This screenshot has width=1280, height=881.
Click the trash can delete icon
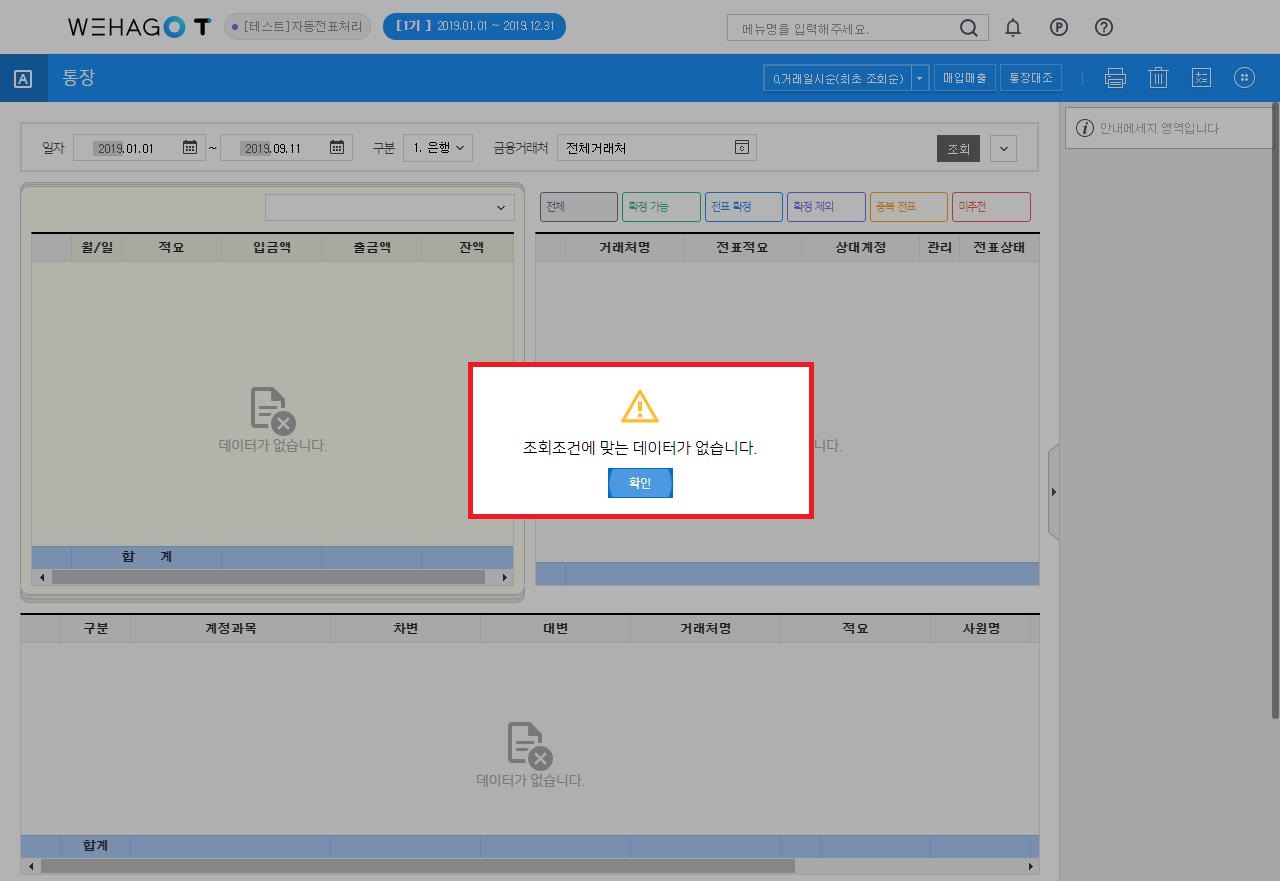pyautogui.click(x=1158, y=78)
